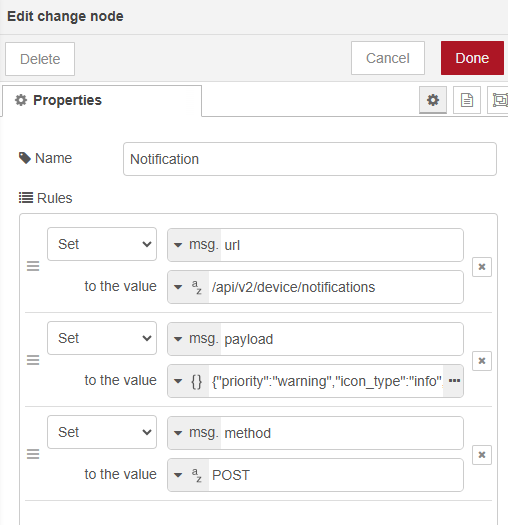The height and width of the screenshot is (525, 508).
Task: Open Set action dropdown for url rule
Action: click(x=102, y=244)
